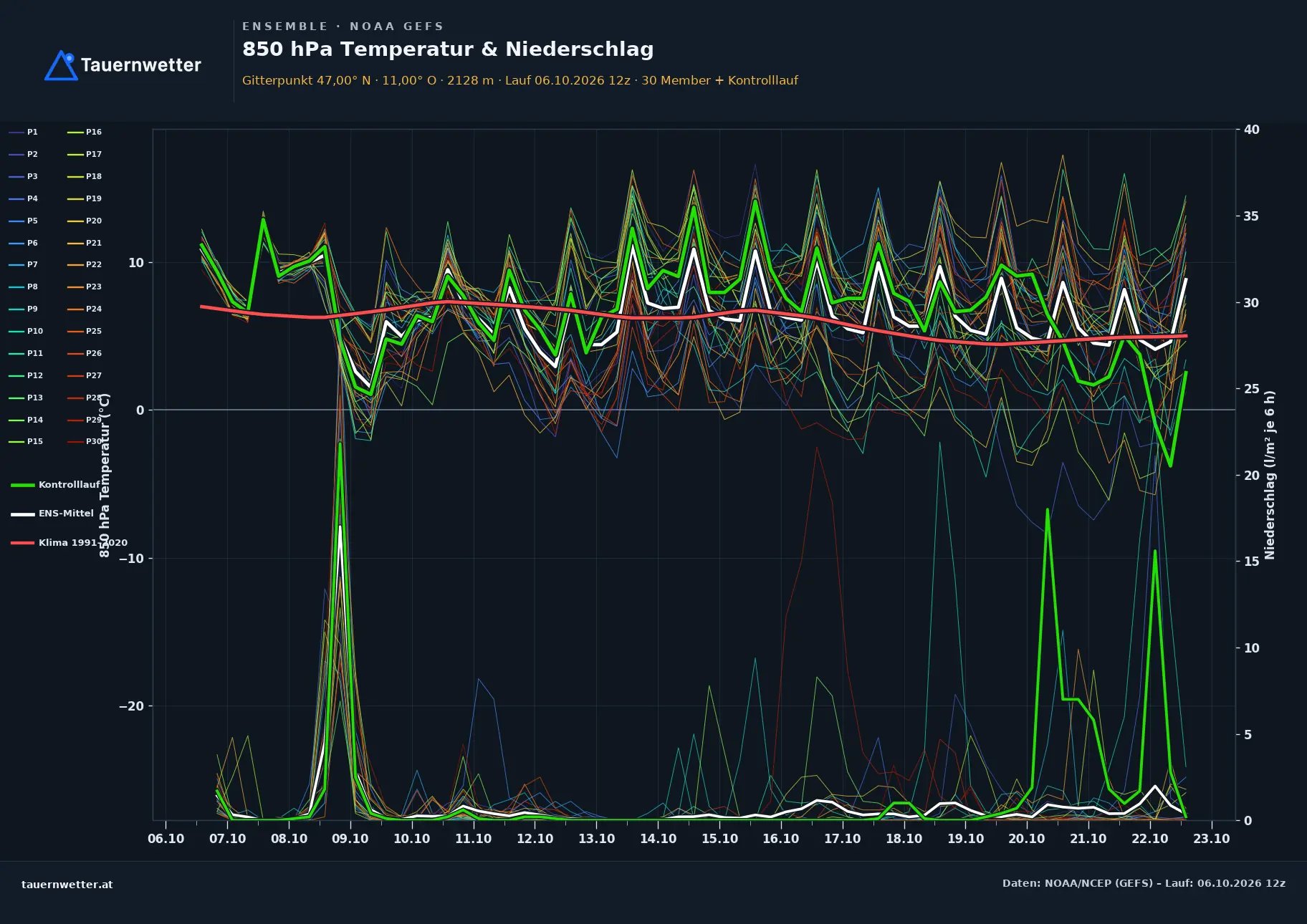
Task: Click the P16 legend entry
Action: coord(85,132)
